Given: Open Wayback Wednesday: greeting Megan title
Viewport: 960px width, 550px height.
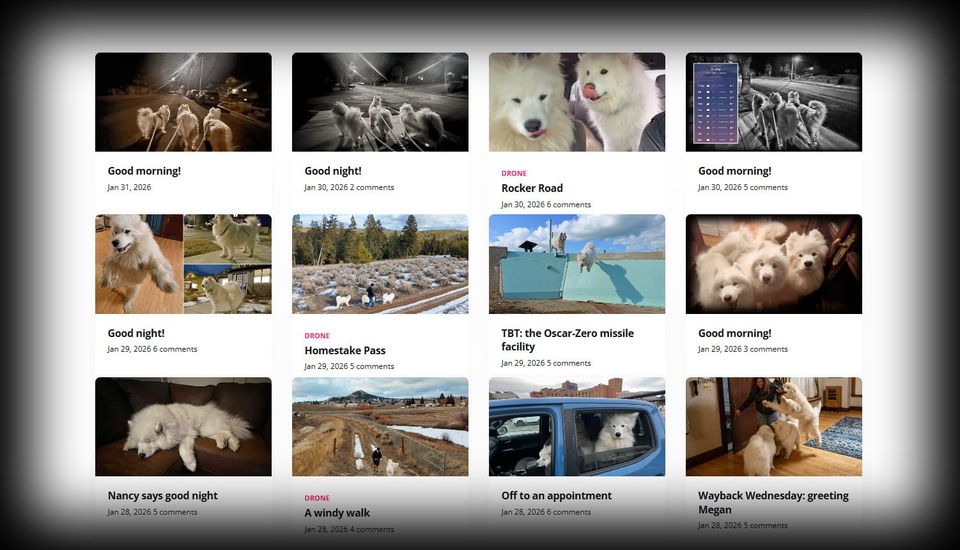Looking at the screenshot, I should click(773, 502).
